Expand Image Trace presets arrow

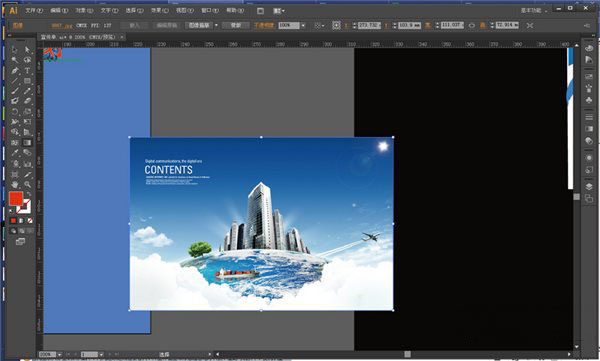[216, 25]
